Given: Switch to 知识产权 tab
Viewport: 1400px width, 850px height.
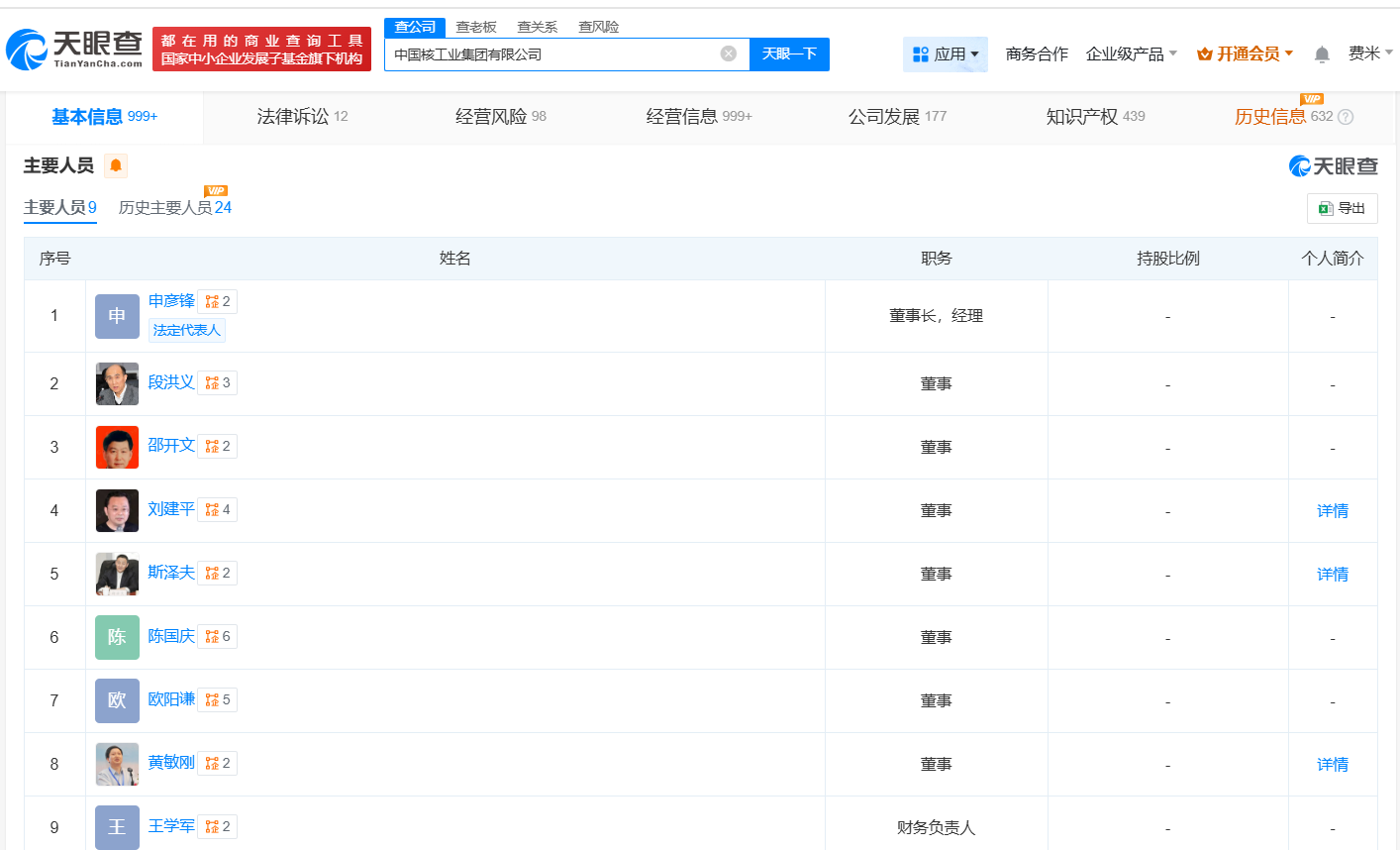Looking at the screenshot, I should click(x=1094, y=117).
